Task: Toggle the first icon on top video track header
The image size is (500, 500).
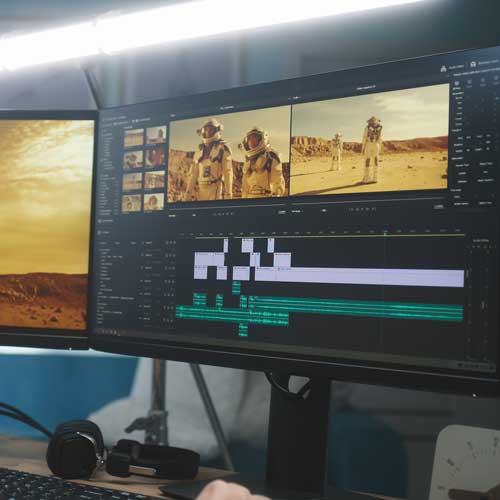Action: click(x=168, y=243)
